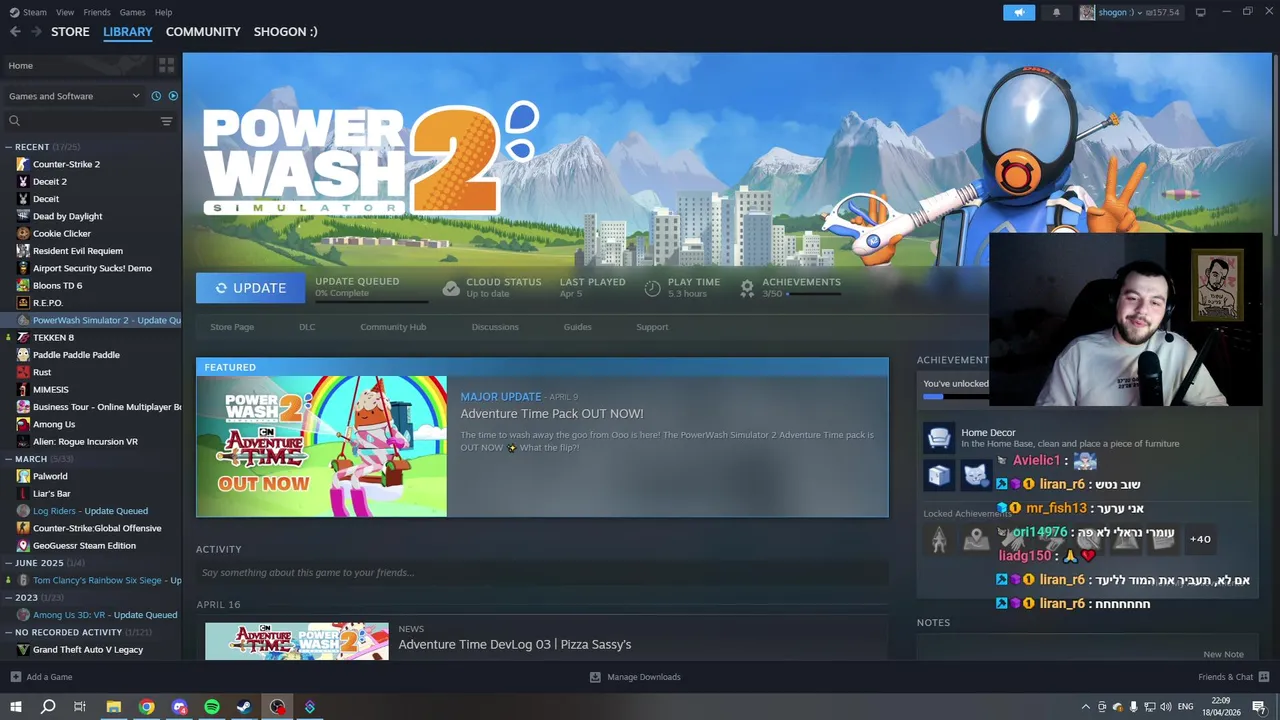Open the notifications bell
The height and width of the screenshot is (720, 1280).
(x=1056, y=12)
